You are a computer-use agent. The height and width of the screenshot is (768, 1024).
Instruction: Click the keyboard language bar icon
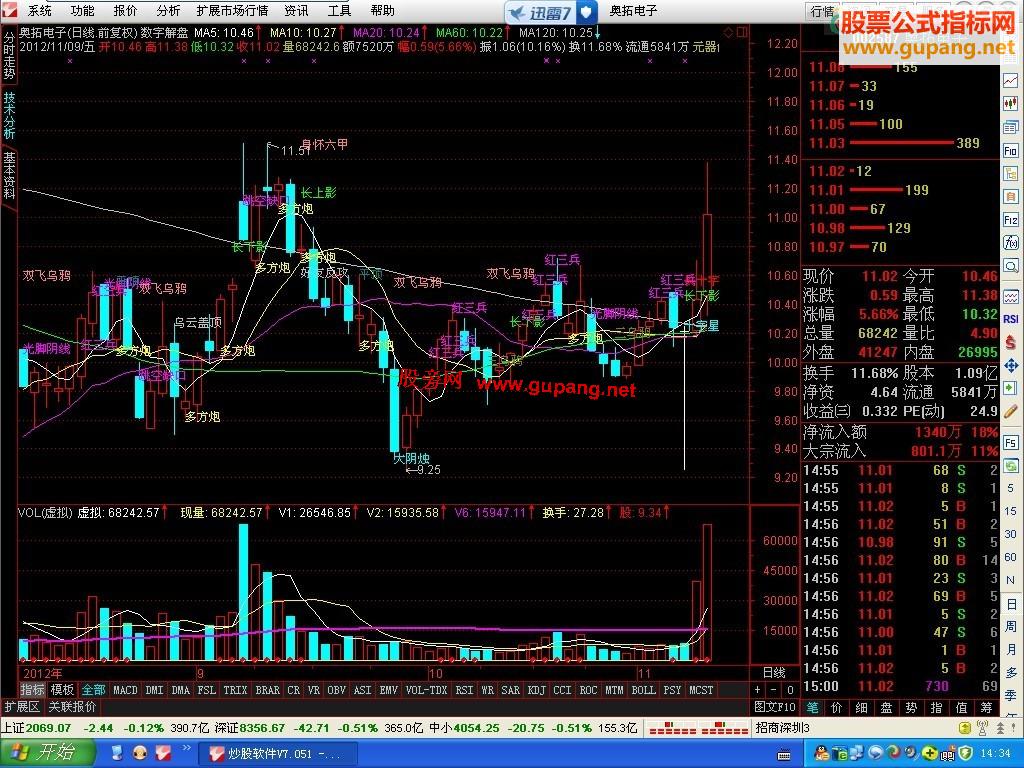pos(784,755)
